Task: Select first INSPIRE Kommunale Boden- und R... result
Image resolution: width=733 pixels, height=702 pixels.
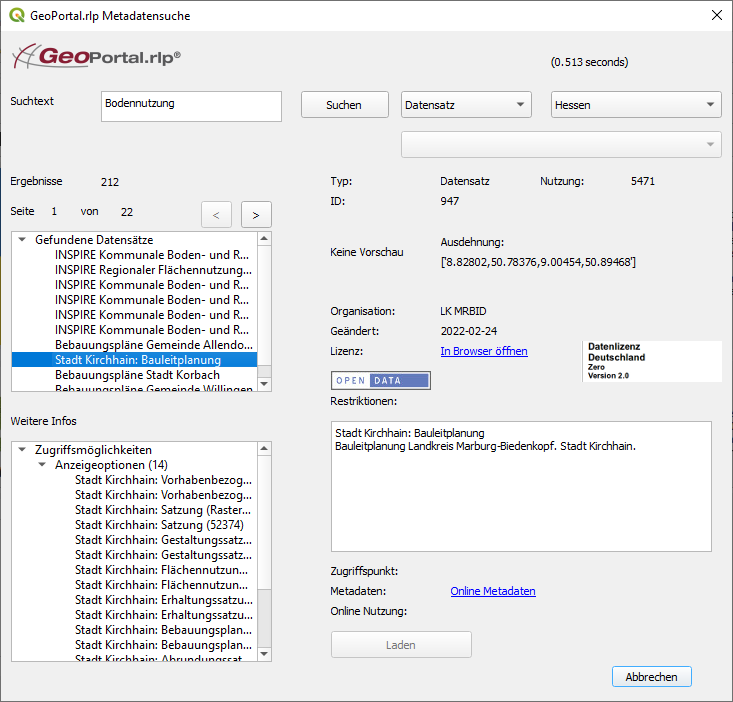Action: point(152,255)
